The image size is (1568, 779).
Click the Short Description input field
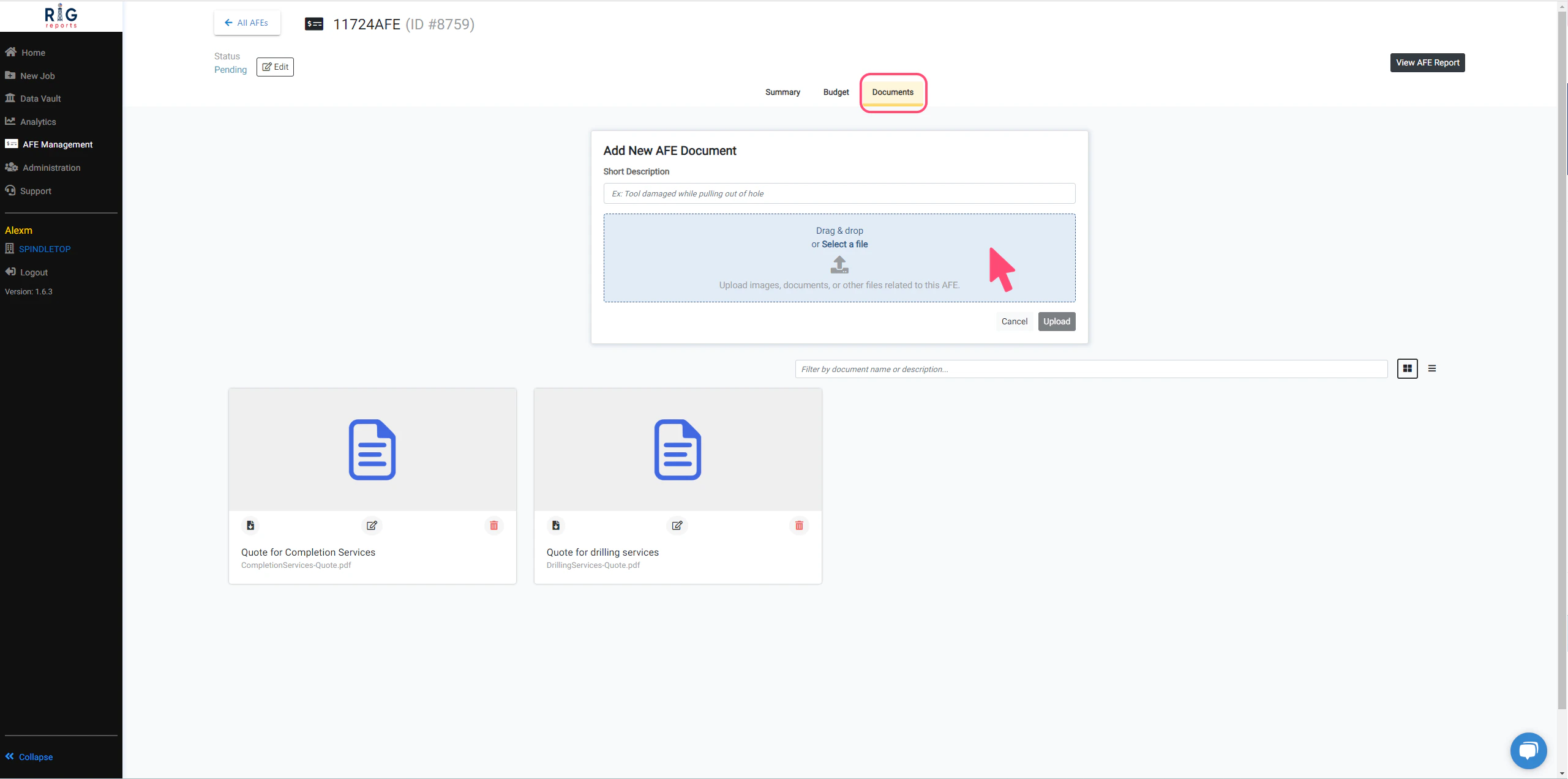click(x=839, y=193)
